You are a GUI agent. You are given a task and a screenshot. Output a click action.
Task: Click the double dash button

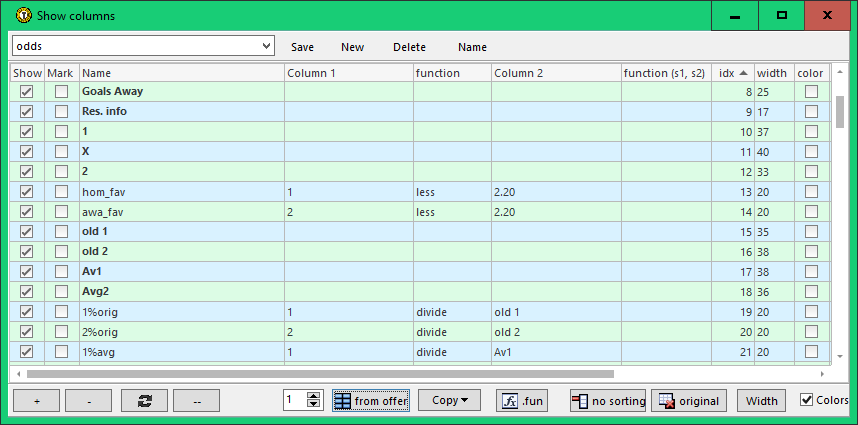(x=196, y=400)
